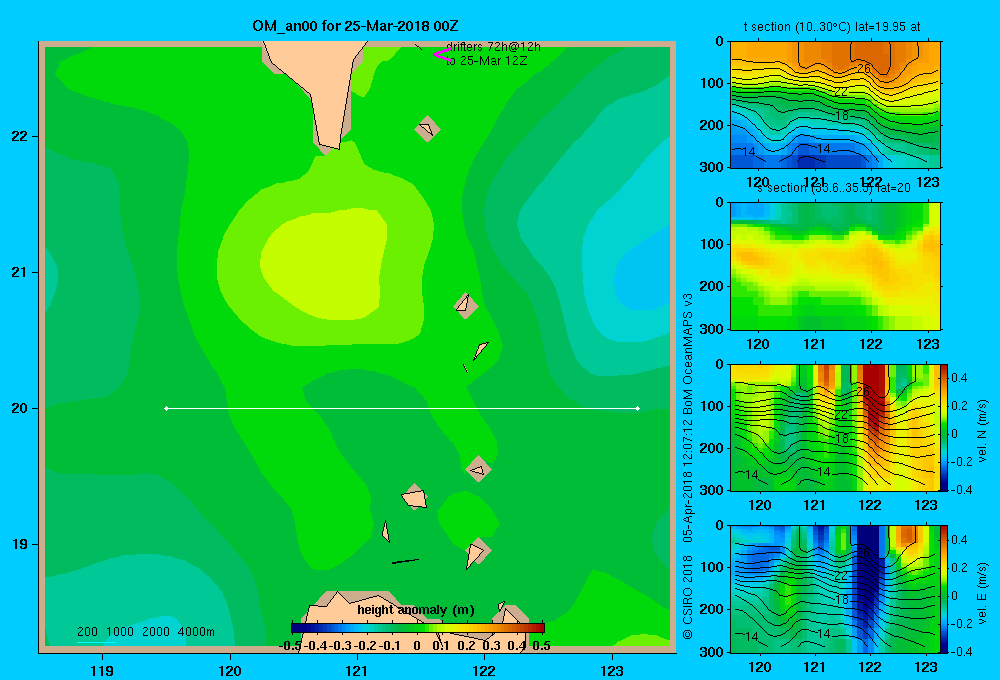The width and height of the screenshot is (1000, 680).
Task: Click latitude tick label 21 on map
Action: tap(20, 272)
